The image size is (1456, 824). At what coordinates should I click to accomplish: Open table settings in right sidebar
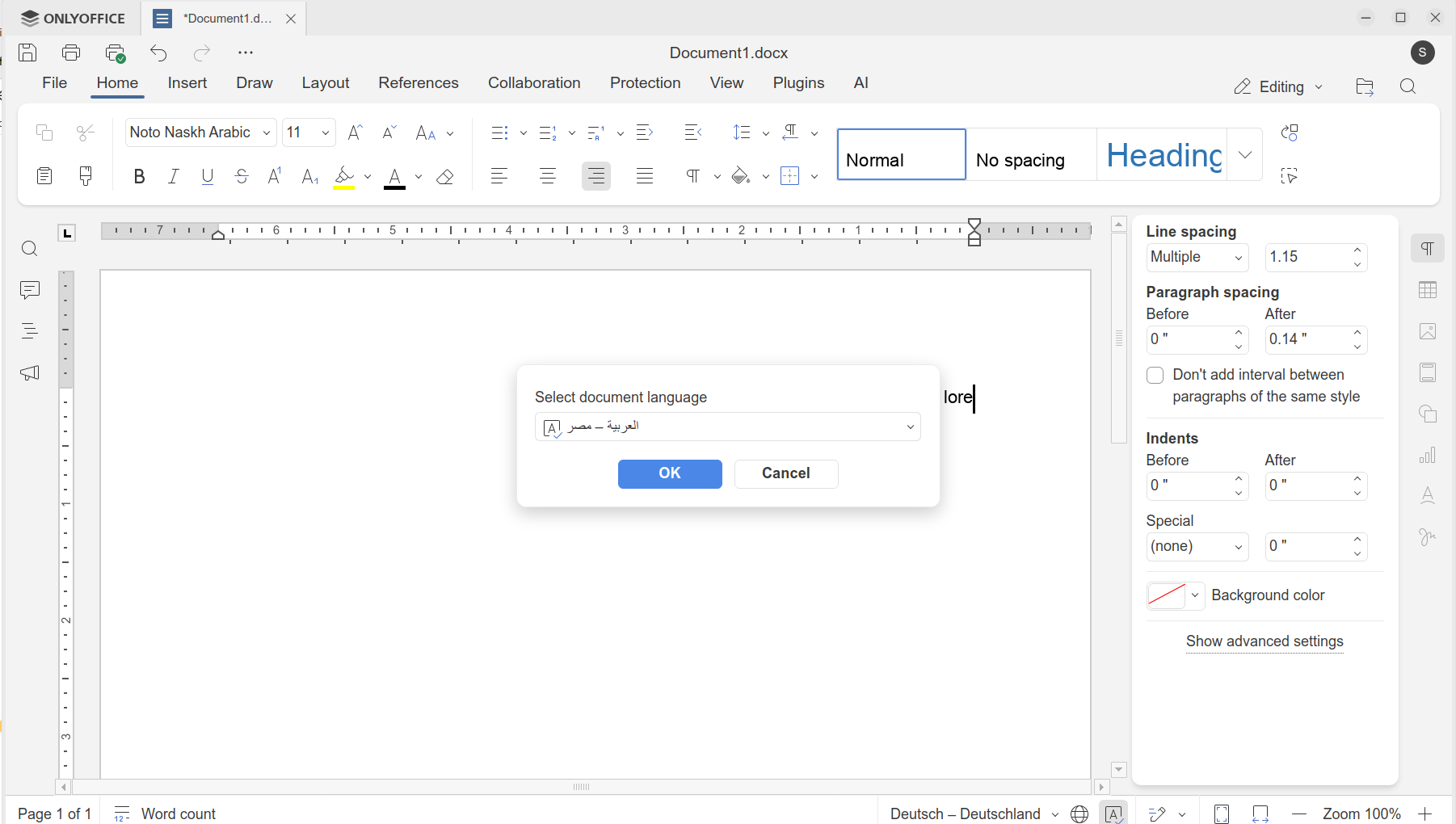coord(1428,290)
